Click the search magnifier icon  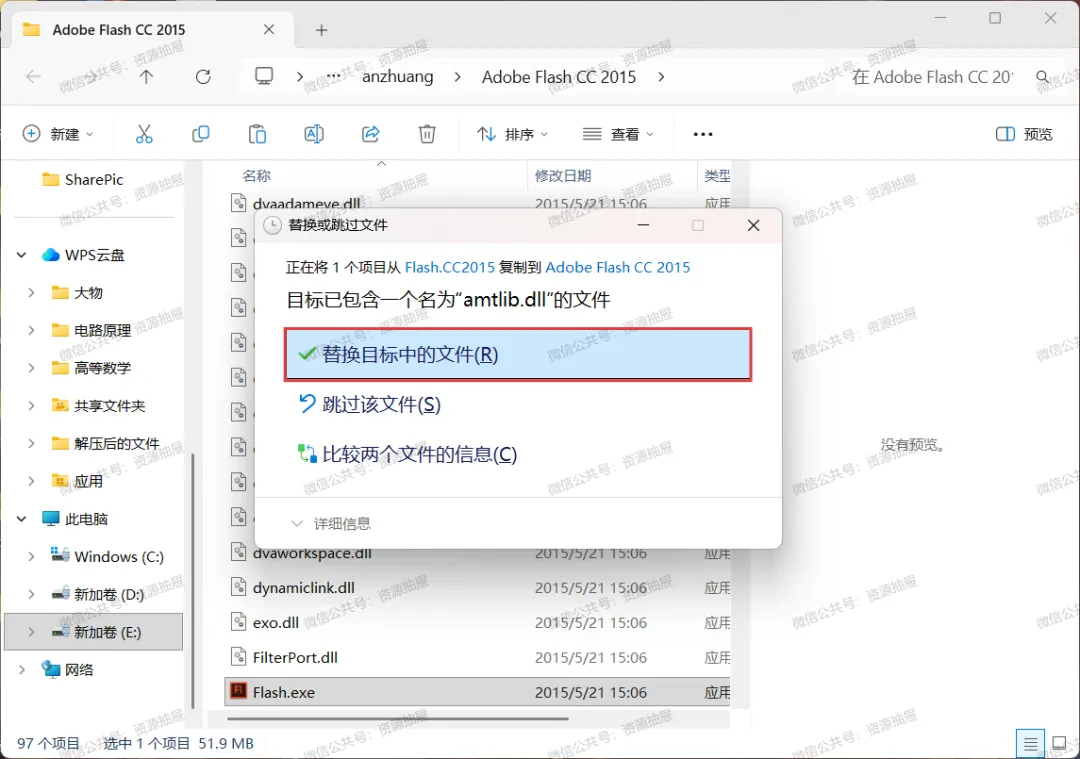tap(1043, 76)
